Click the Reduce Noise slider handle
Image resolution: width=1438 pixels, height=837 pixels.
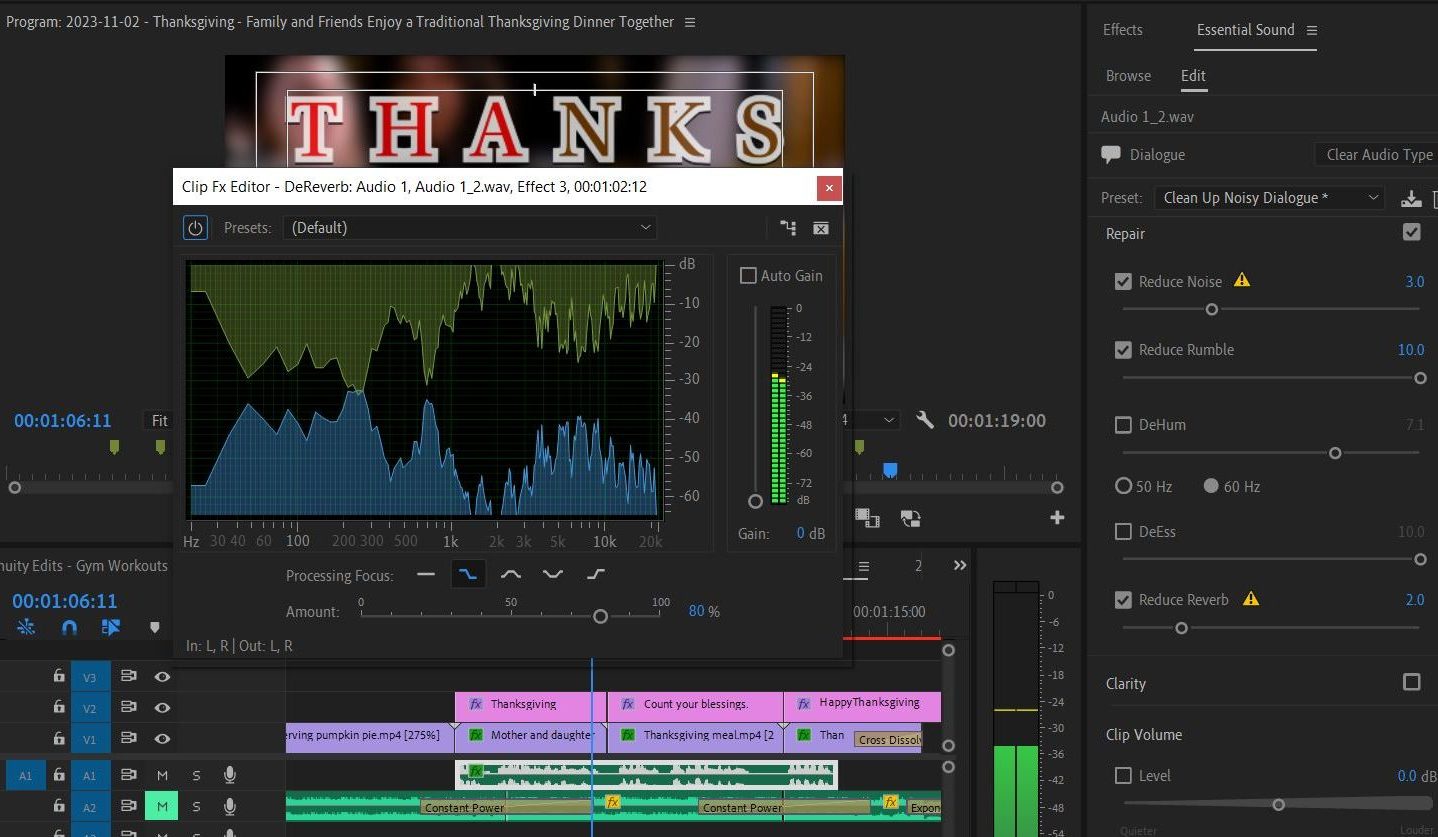point(1212,310)
